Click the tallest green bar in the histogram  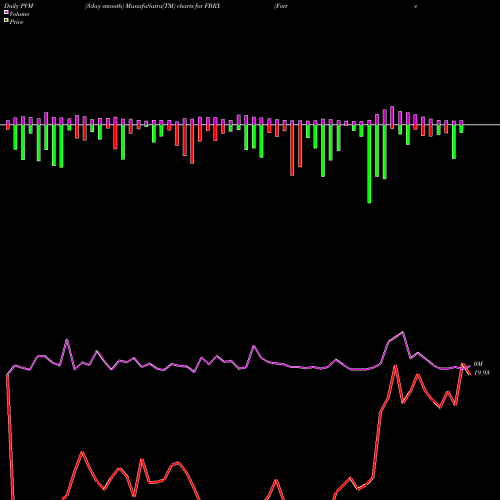(369, 164)
